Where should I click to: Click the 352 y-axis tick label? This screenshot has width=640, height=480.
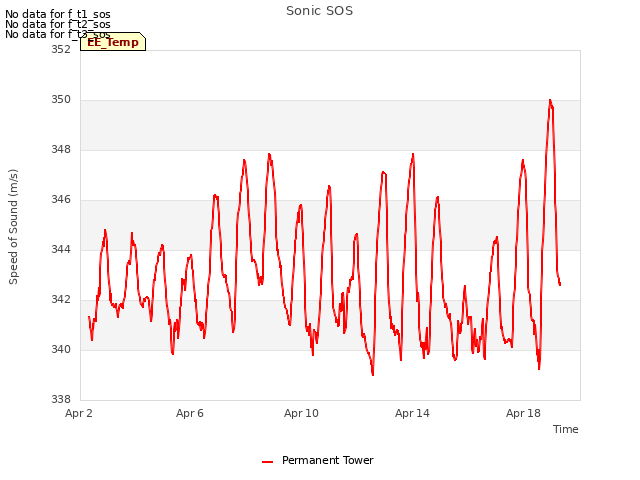click(60, 49)
